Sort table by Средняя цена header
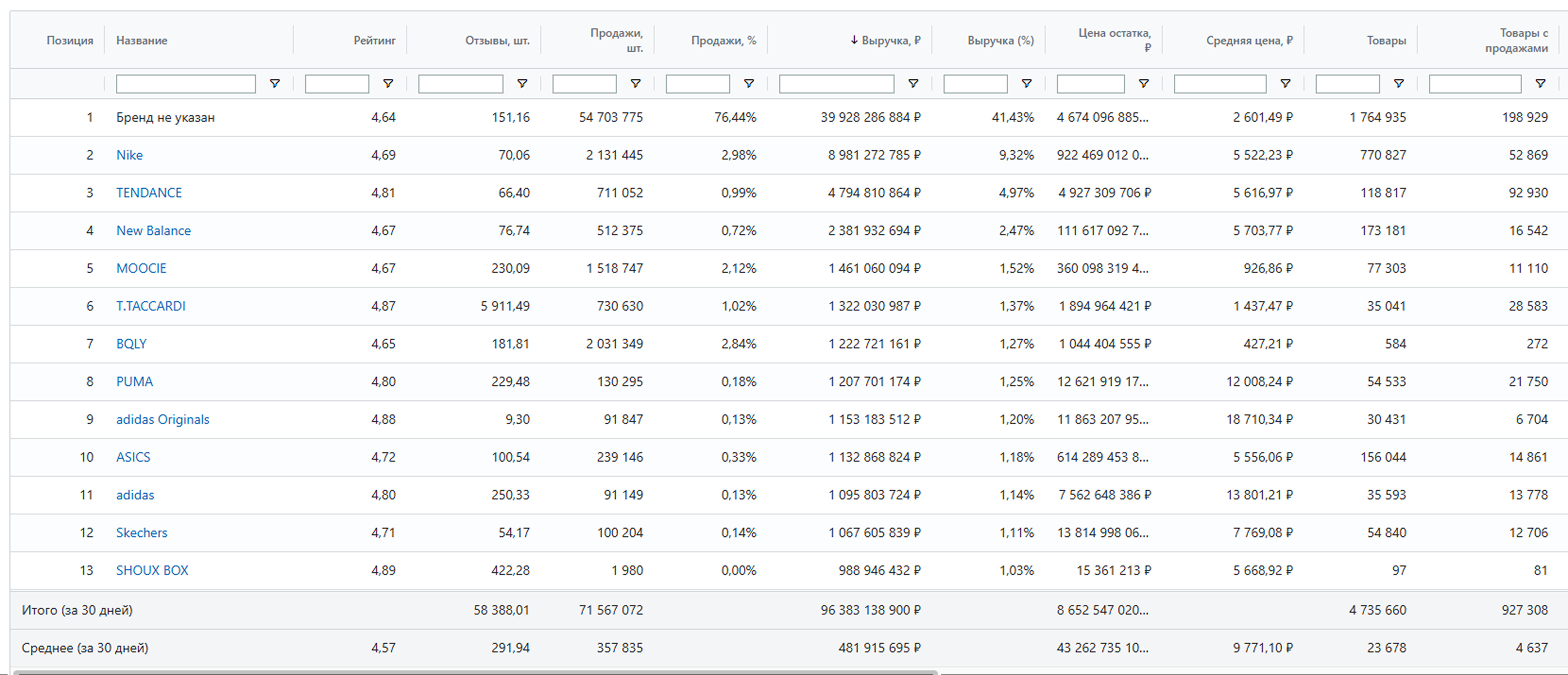 (x=1249, y=41)
